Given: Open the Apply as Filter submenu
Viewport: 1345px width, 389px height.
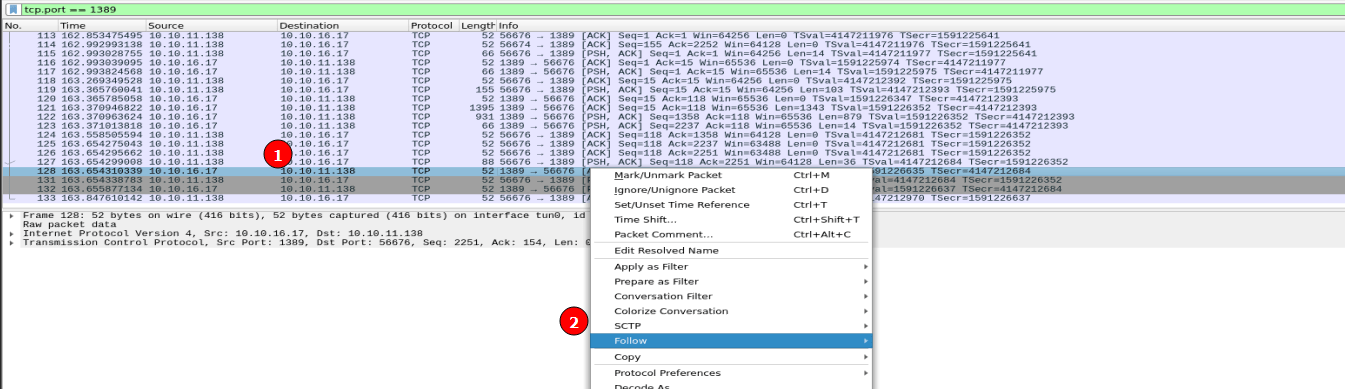Looking at the screenshot, I should coord(730,267).
